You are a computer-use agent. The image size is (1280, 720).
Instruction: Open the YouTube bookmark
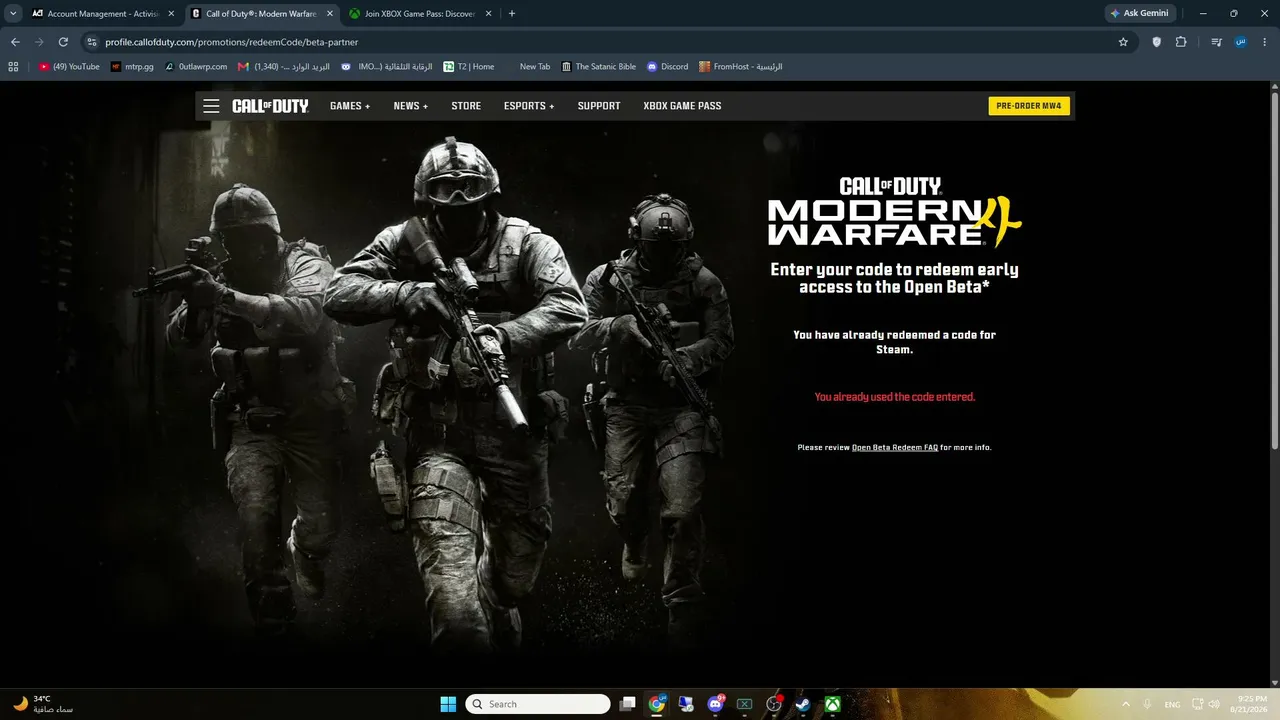tap(70, 67)
